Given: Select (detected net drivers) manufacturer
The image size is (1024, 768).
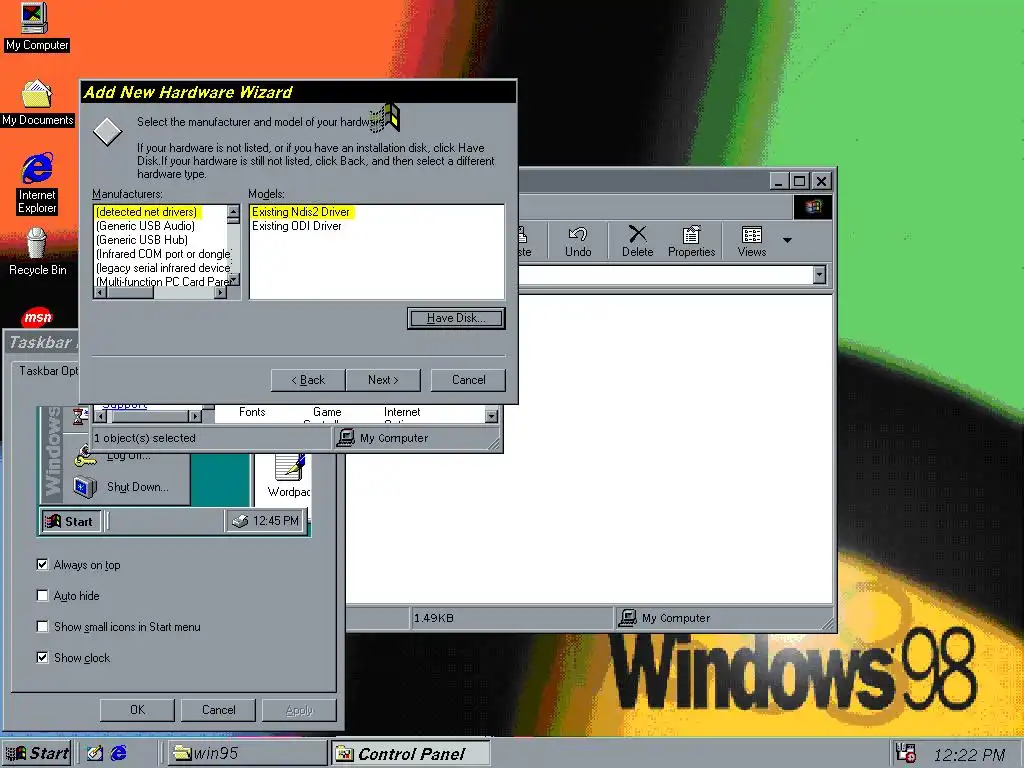Looking at the screenshot, I should click(x=146, y=212).
